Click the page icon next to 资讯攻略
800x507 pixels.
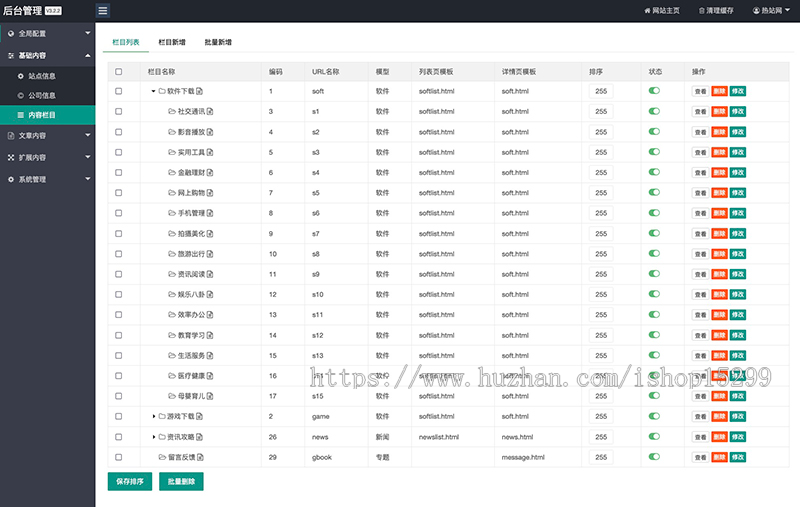tap(199, 437)
